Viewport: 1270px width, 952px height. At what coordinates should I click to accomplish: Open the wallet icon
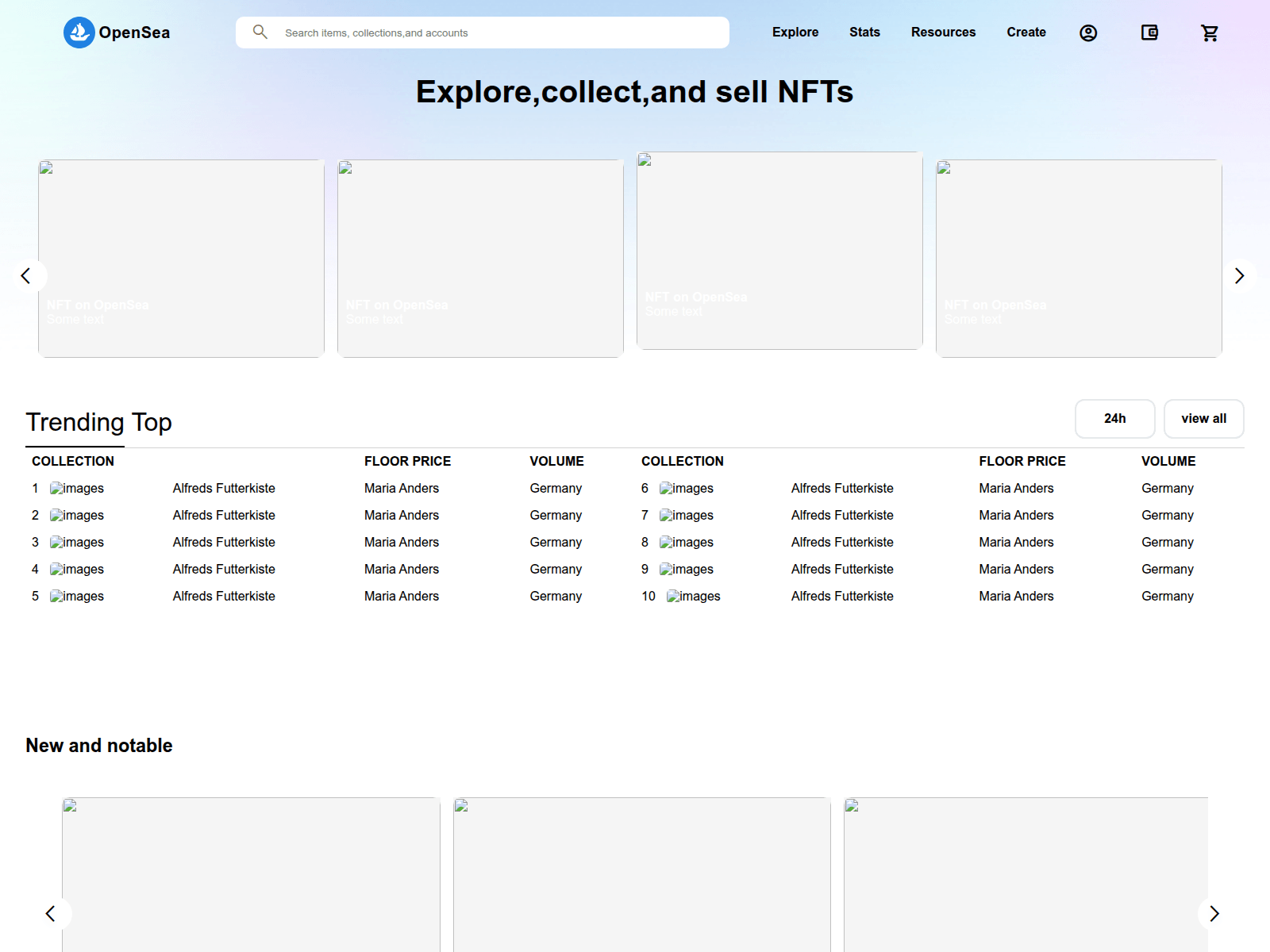coord(1149,33)
